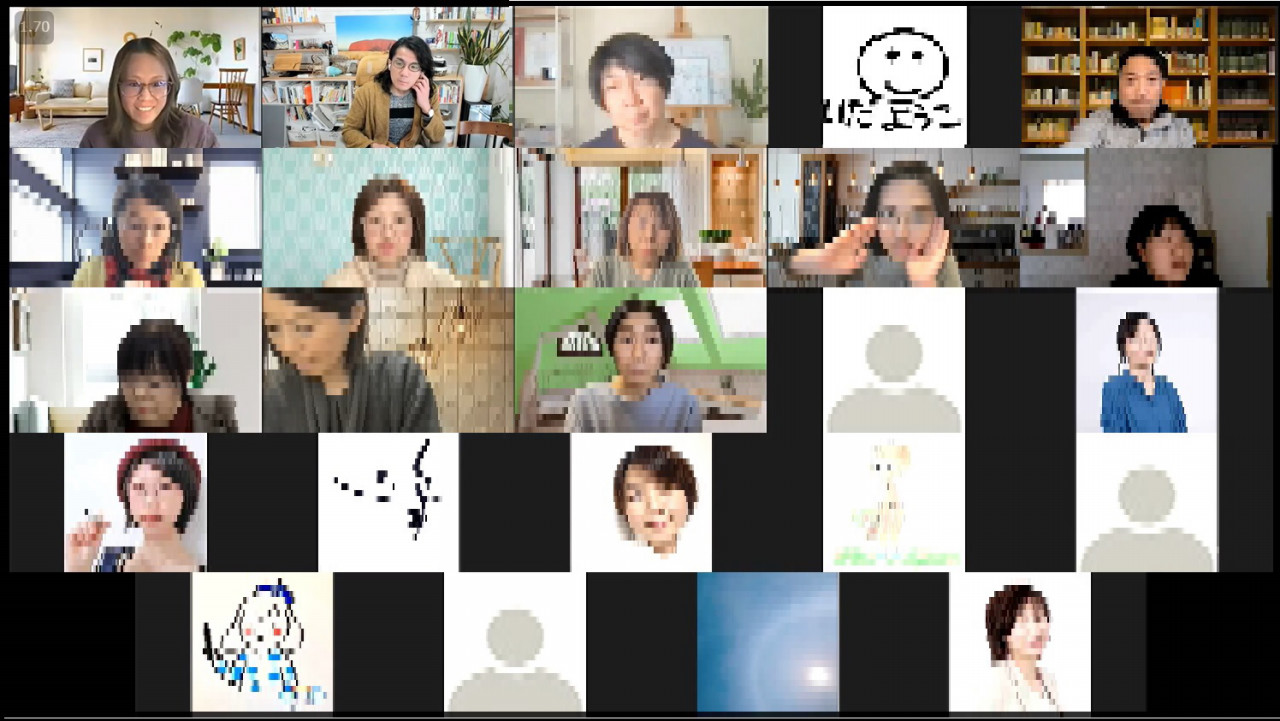Select participant with glasses in living room

[x=135, y=77]
